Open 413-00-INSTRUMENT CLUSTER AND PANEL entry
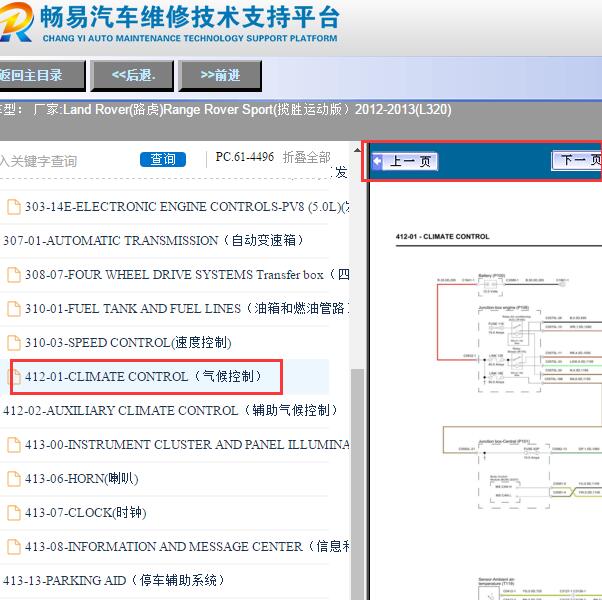Image resolution: width=602 pixels, height=600 pixels. (x=187, y=445)
